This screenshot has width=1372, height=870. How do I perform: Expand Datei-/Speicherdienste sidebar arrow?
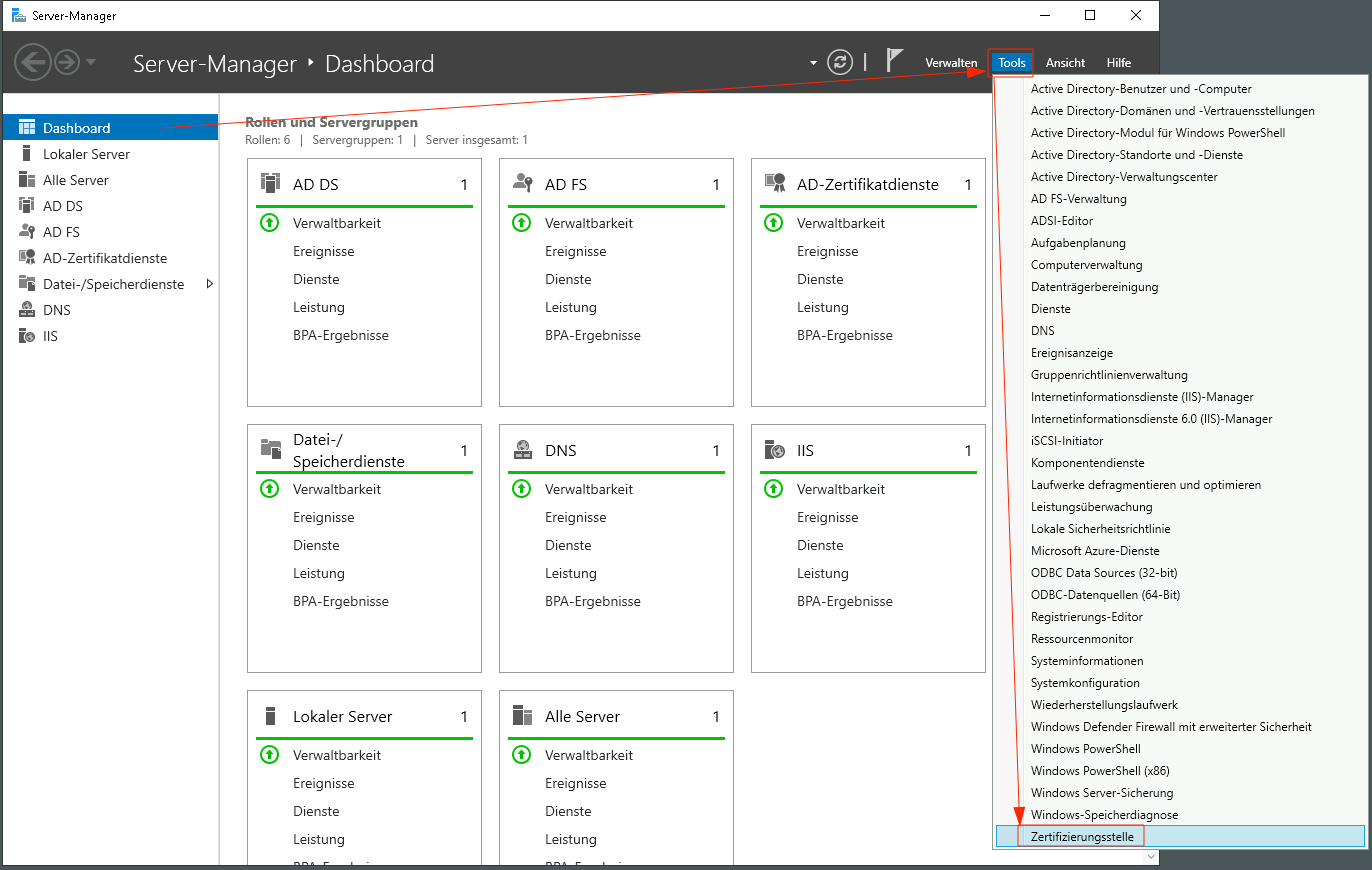coord(209,284)
